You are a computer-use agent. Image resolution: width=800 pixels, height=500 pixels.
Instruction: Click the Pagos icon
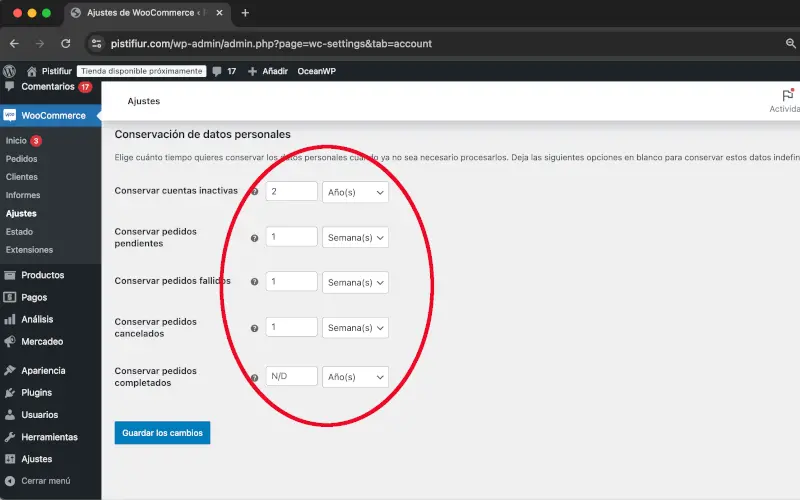click(x=10, y=297)
